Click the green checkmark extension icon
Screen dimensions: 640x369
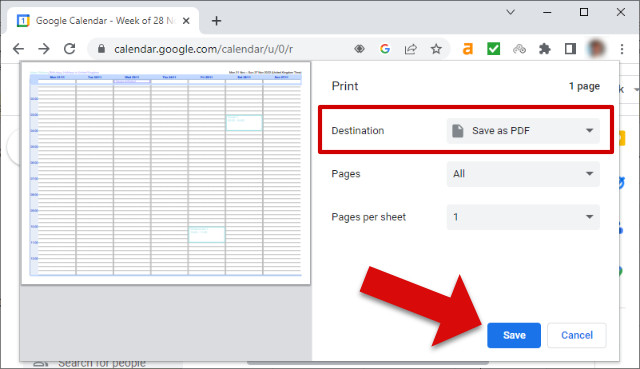click(493, 49)
